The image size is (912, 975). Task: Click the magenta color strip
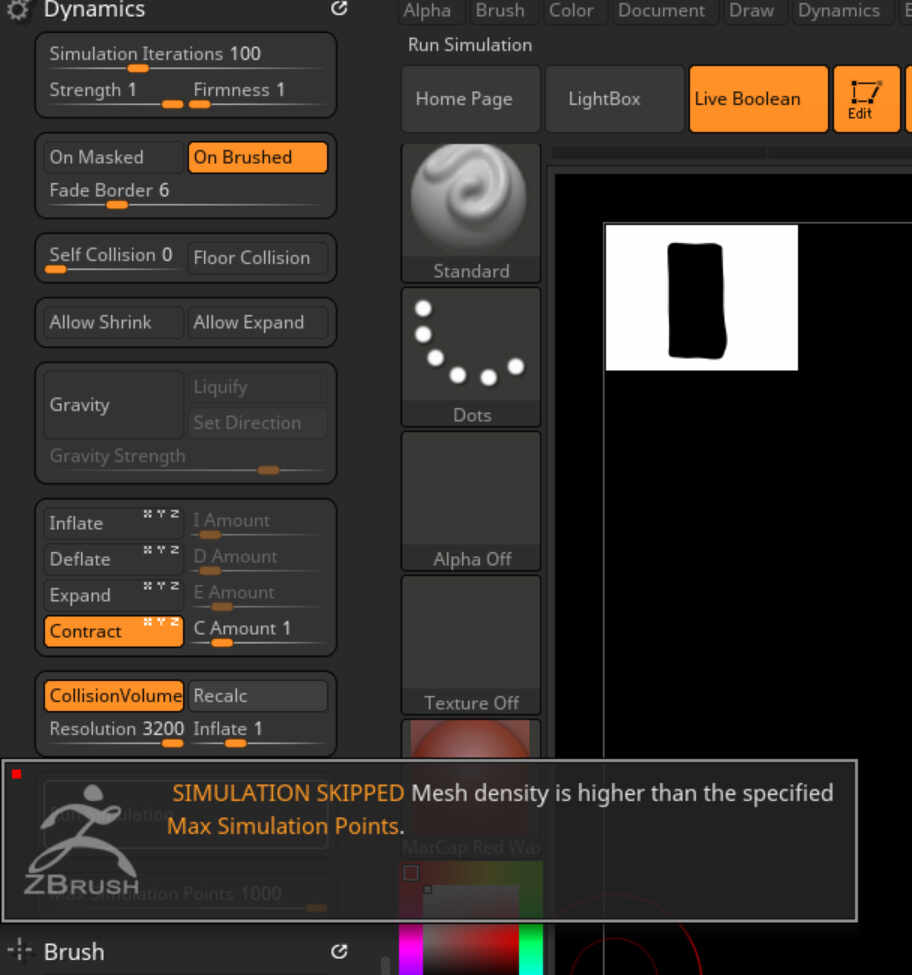coord(411,949)
